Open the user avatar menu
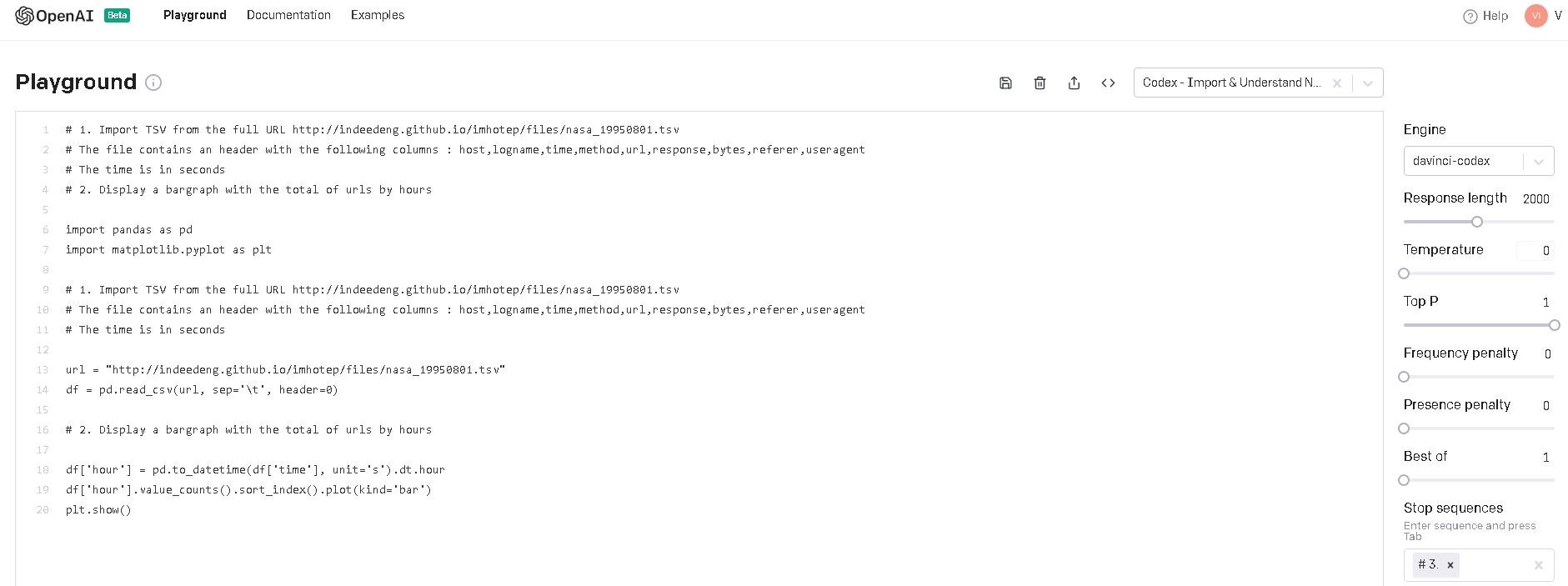This screenshot has height=586, width=1568. [1535, 16]
